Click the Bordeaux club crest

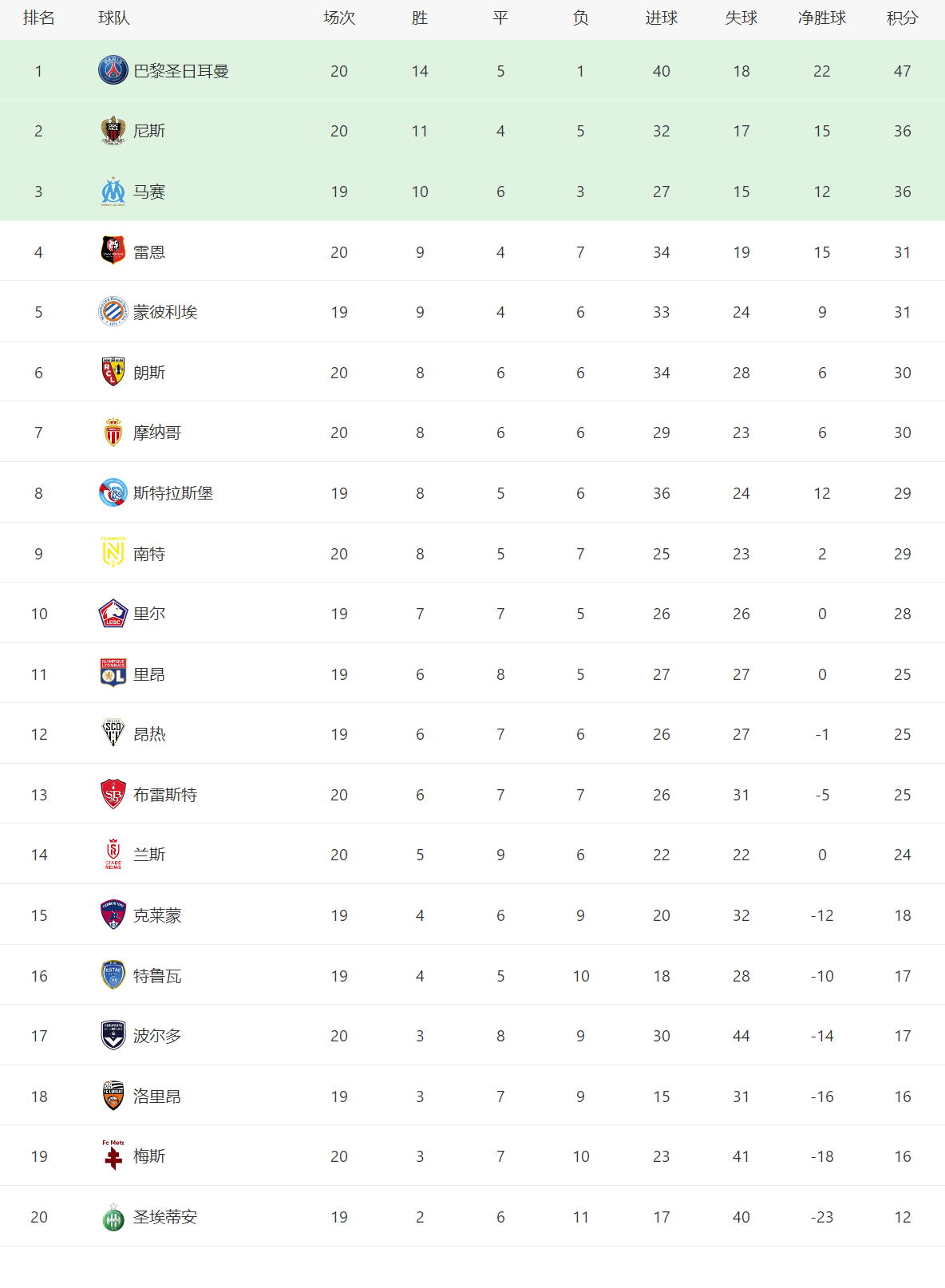click(113, 1036)
